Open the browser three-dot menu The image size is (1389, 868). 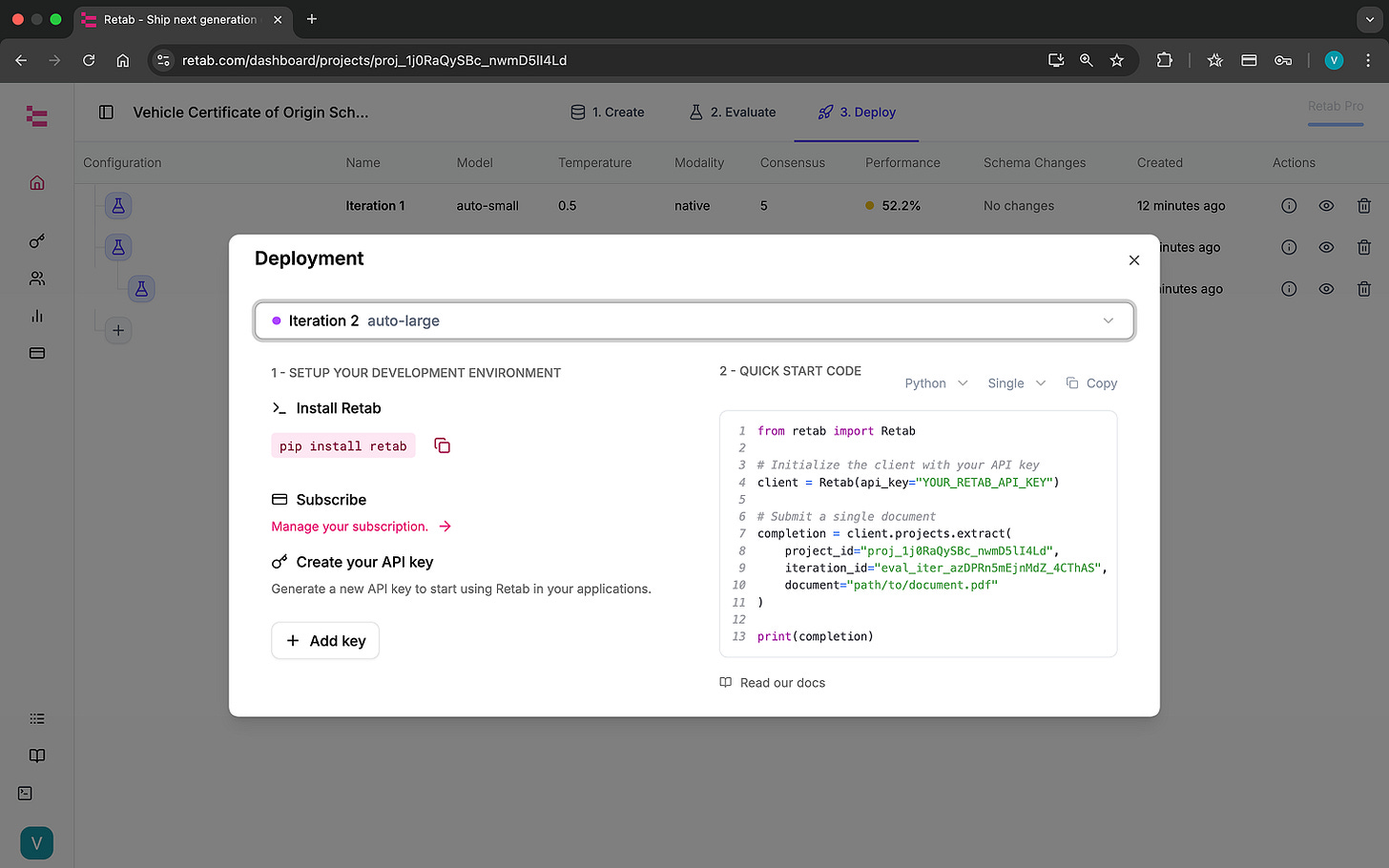pyautogui.click(x=1368, y=60)
